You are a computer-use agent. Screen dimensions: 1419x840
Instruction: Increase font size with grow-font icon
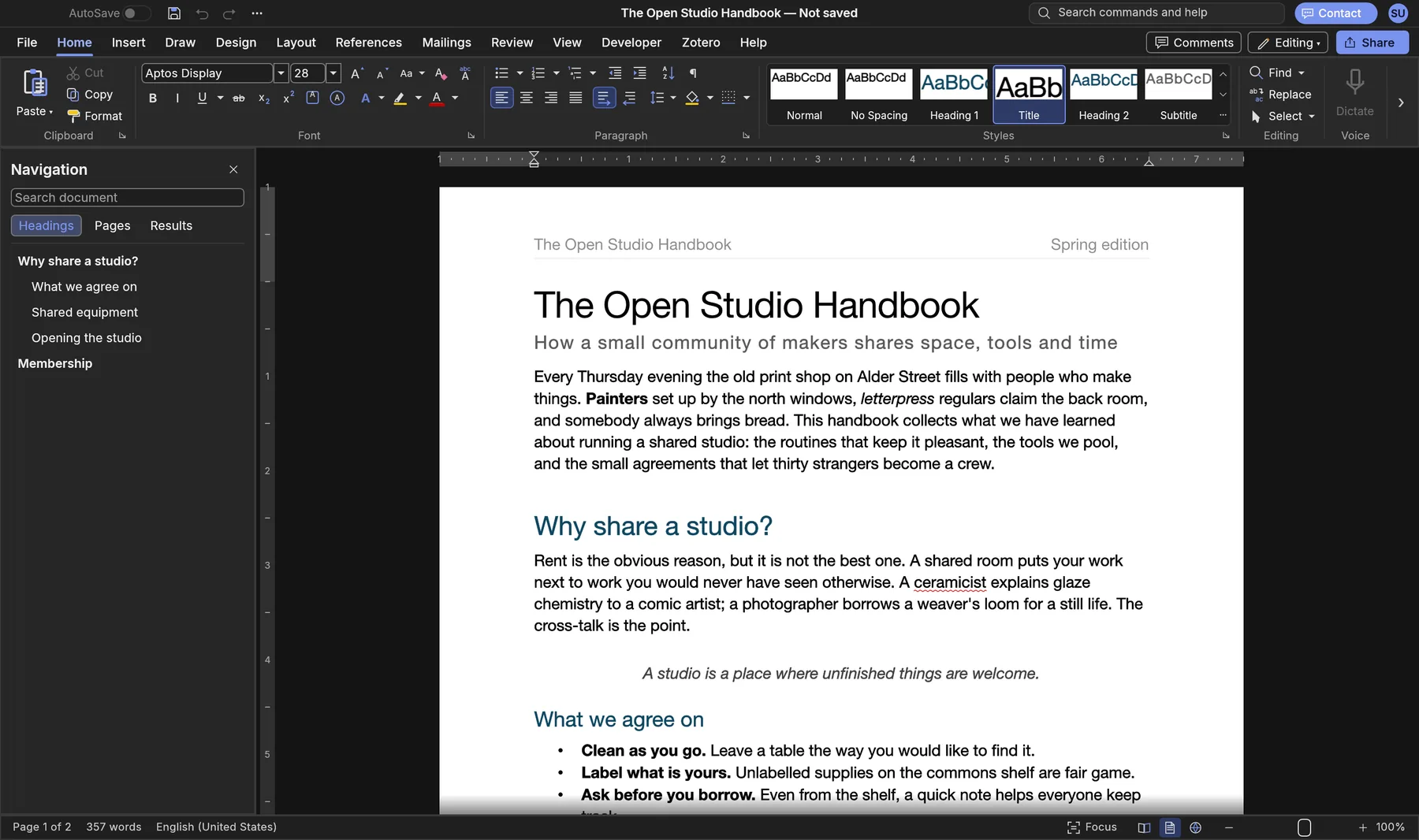click(357, 73)
